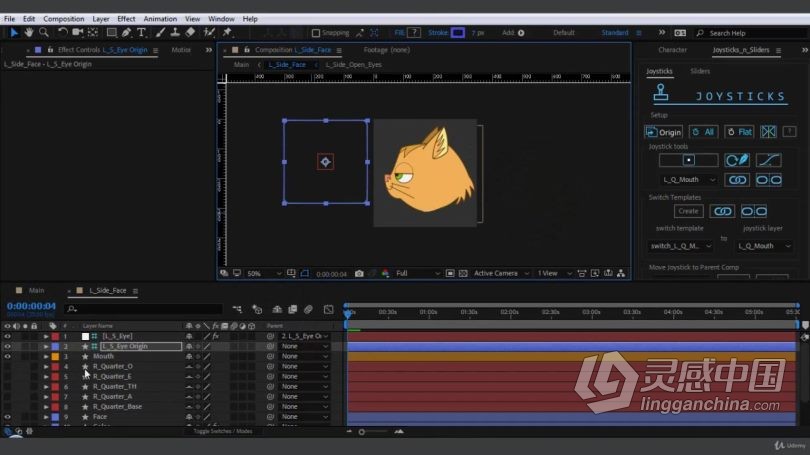810x455 pixels.
Task: Select the Hand tool in toolbar
Action: tap(28, 33)
